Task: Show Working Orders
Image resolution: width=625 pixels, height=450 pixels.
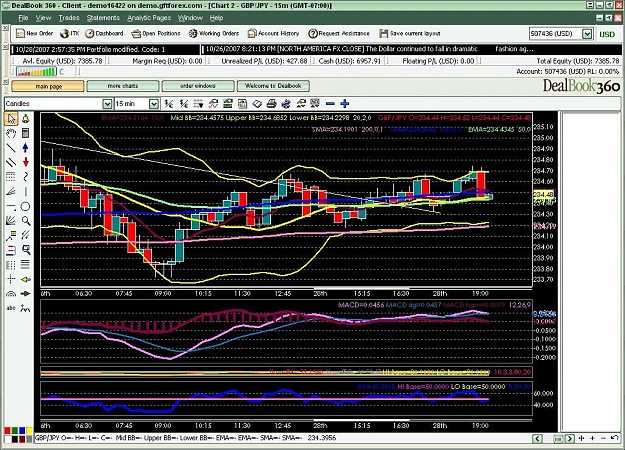Action: point(214,33)
